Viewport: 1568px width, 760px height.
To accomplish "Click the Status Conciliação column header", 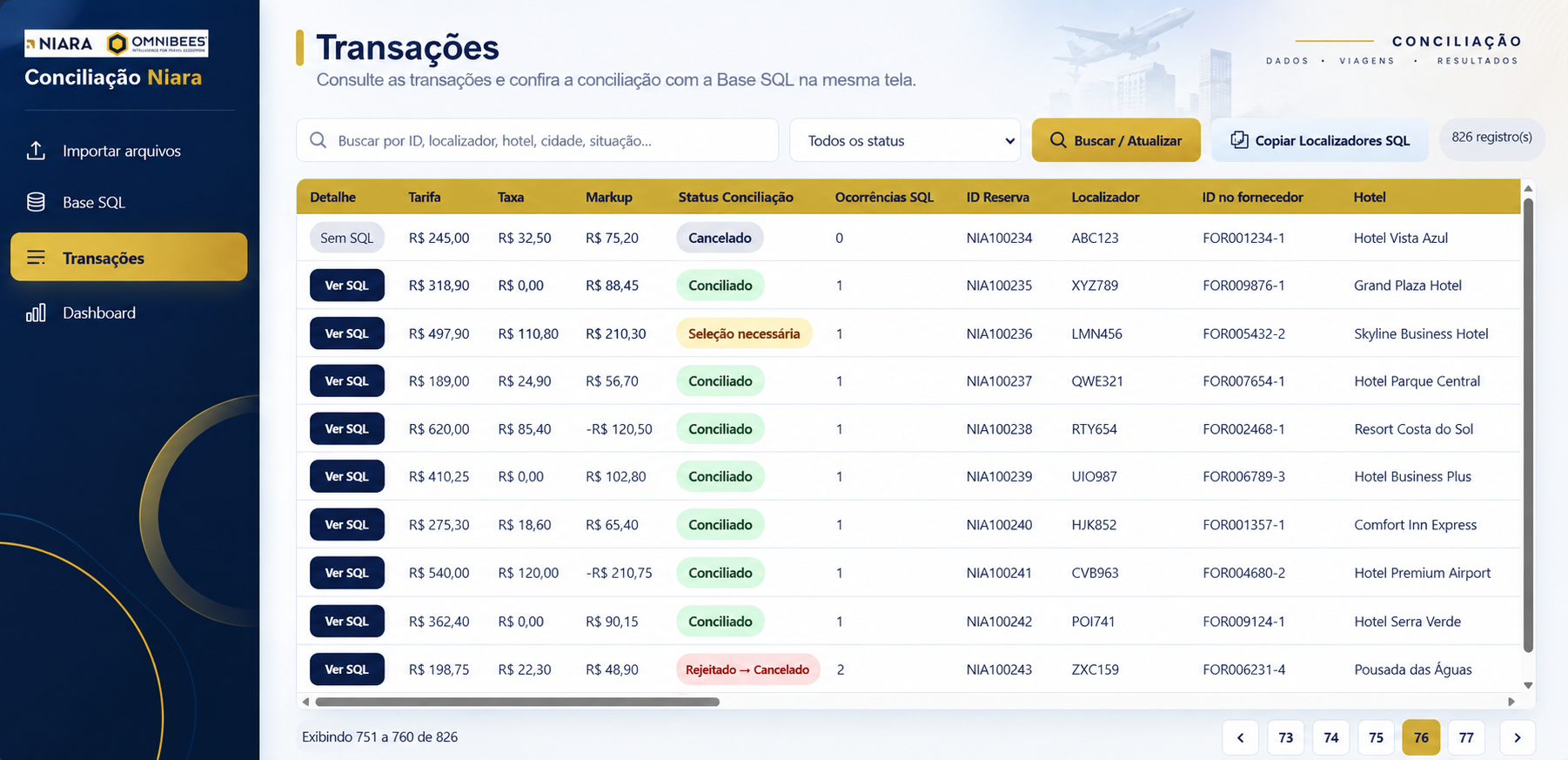I will (735, 198).
